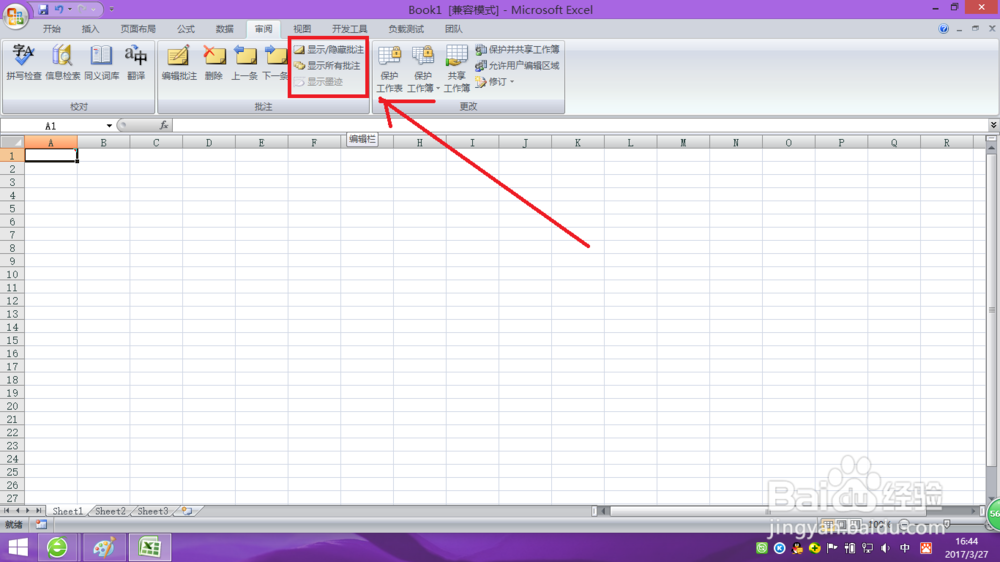1000x562 pixels.
Task: Click the QQ penguin tray icon
Action: (x=797, y=548)
